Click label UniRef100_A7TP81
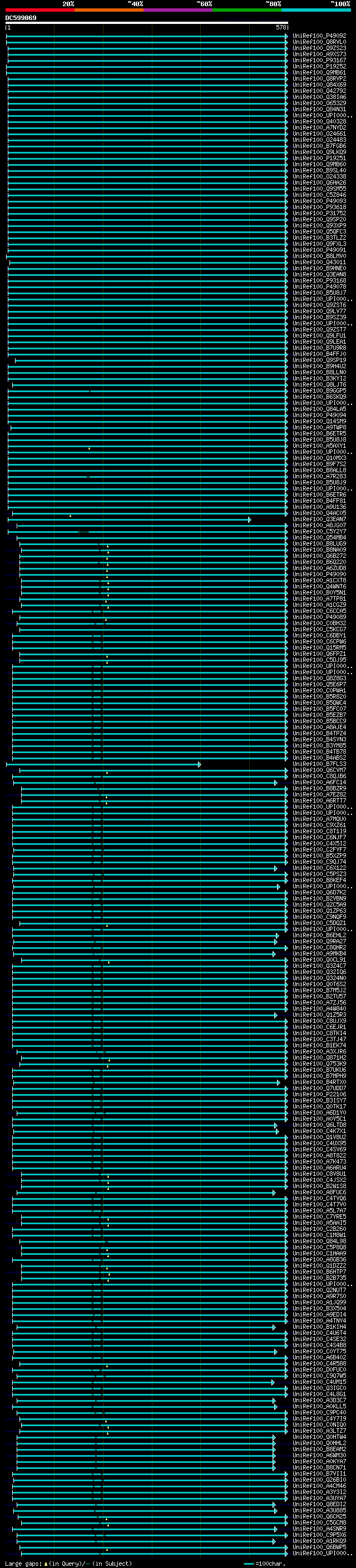 [x=319, y=599]
